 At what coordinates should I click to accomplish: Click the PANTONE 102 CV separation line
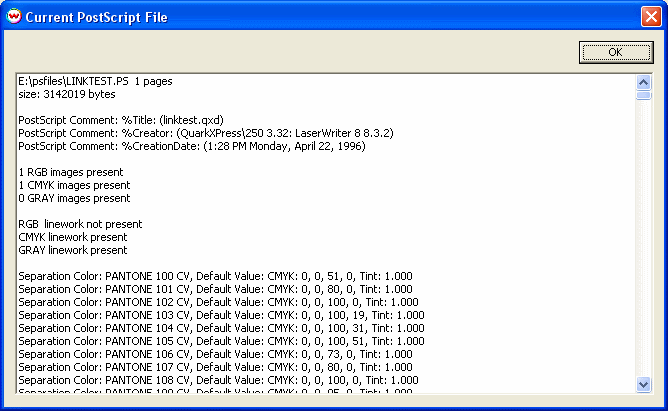click(218, 302)
